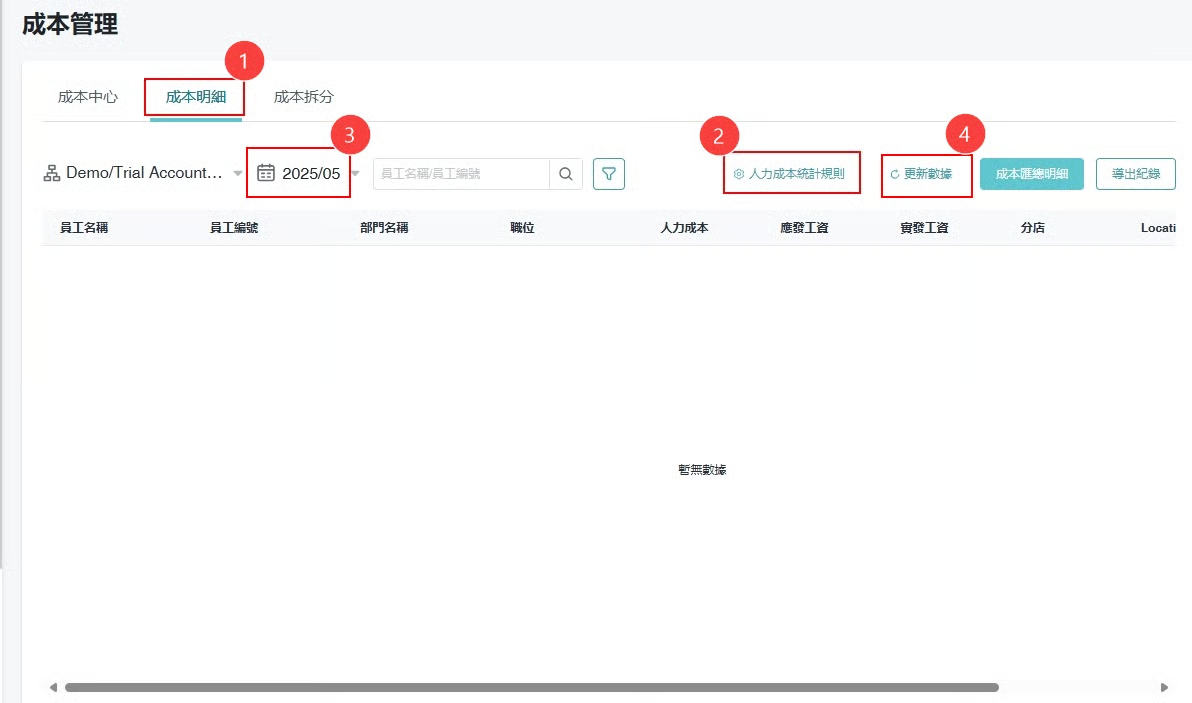The image size is (1192, 703).
Task: Click the organization tree icon before Demo/Trial Account
Action: (52, 173)
